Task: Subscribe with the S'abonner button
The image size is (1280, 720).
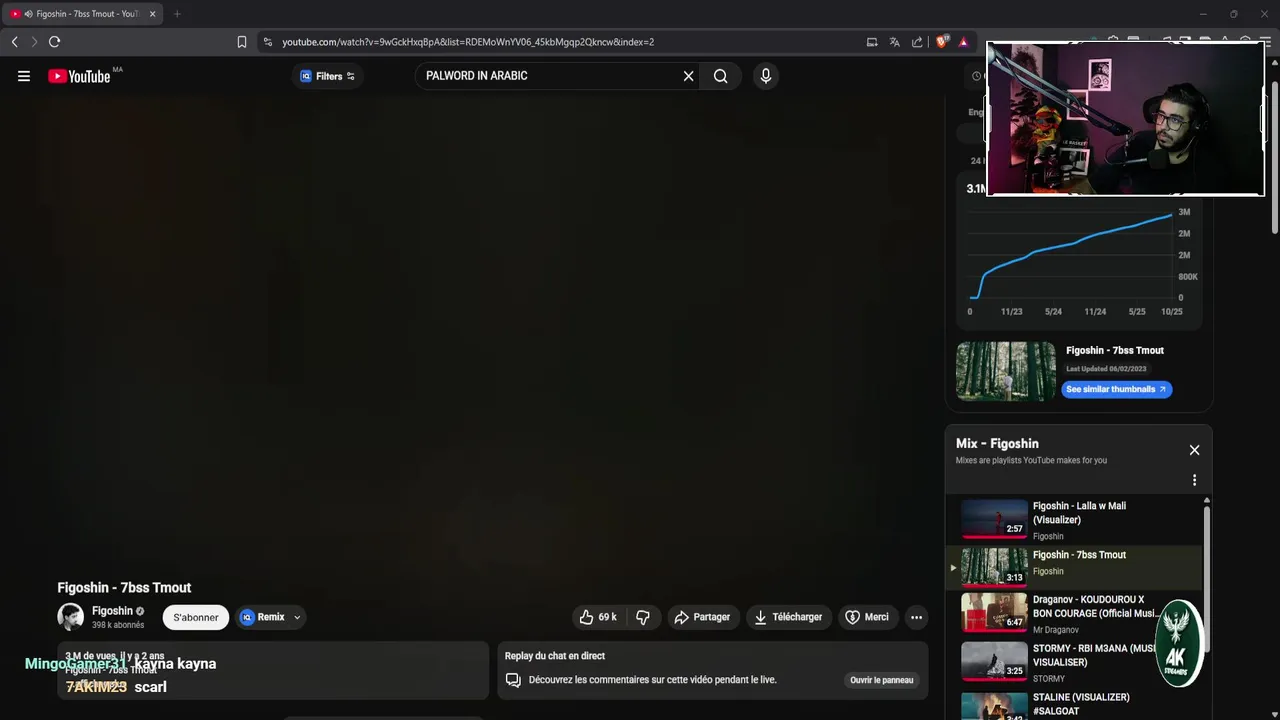Action: (196, 617)
